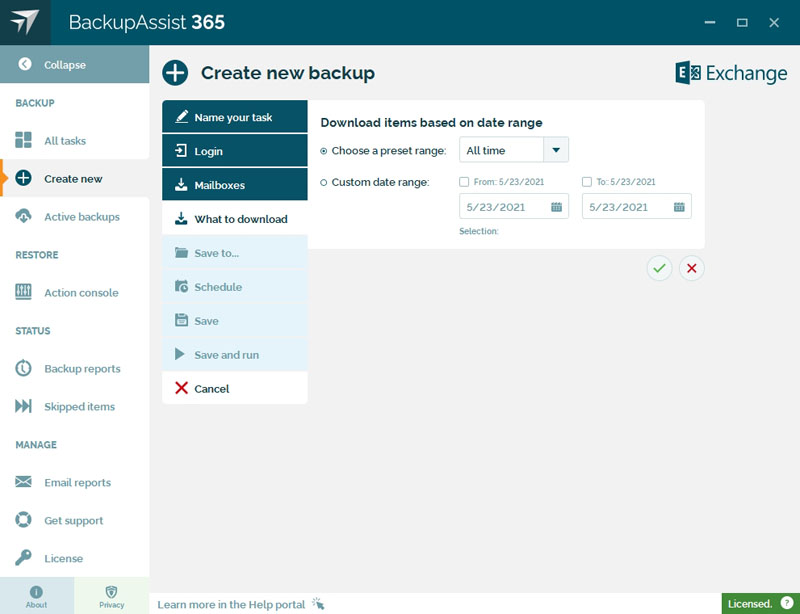Go to the Mailboxes step
The width and height of the screenshot is (800, 614).
[235, 185]
